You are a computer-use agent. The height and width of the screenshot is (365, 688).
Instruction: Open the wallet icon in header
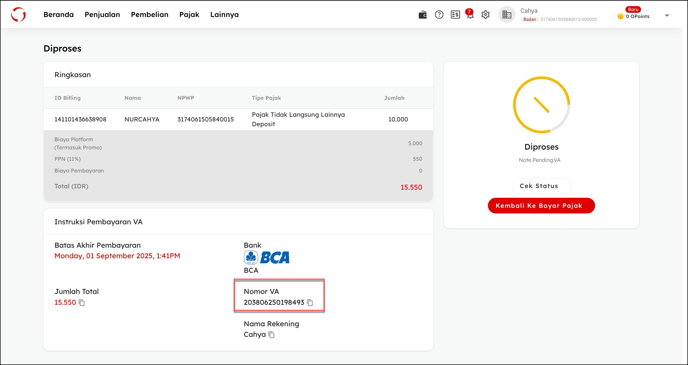click(423, 14)
